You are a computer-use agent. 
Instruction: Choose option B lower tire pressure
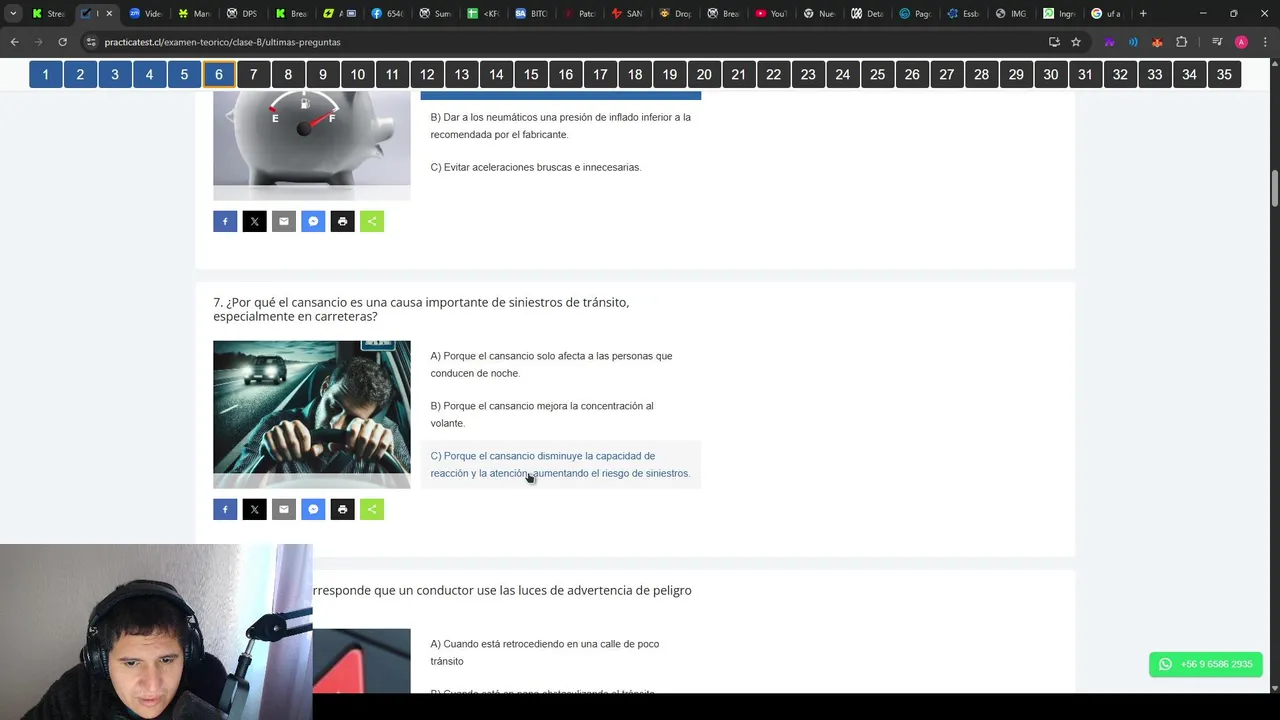point(560,126)
